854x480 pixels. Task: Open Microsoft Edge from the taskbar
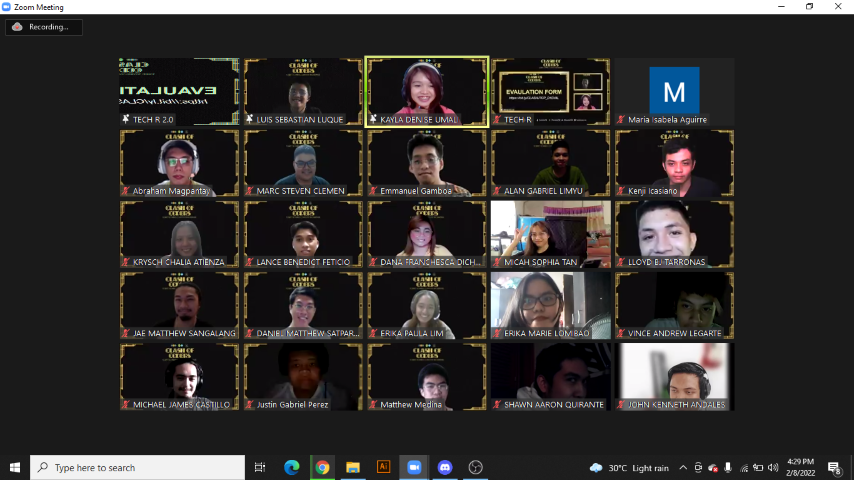tap(291, 467)
